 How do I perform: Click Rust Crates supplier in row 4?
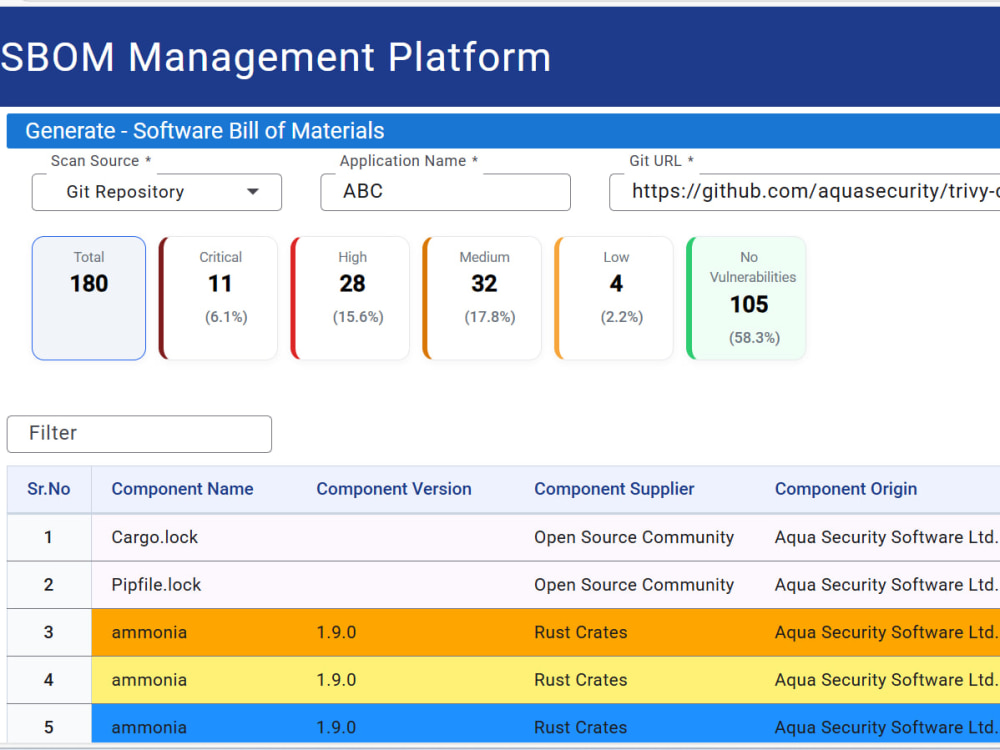(x=581, y=680)
